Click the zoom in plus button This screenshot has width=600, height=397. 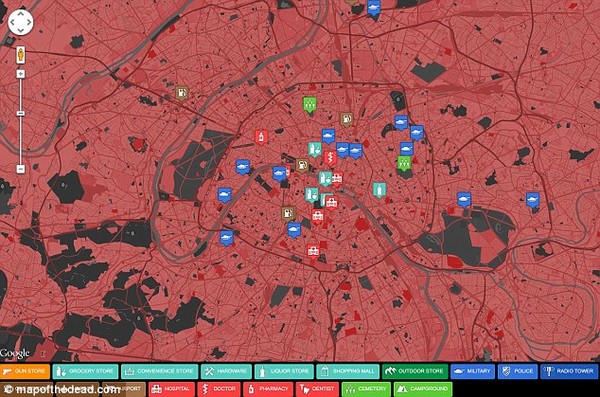click(21, 74)
